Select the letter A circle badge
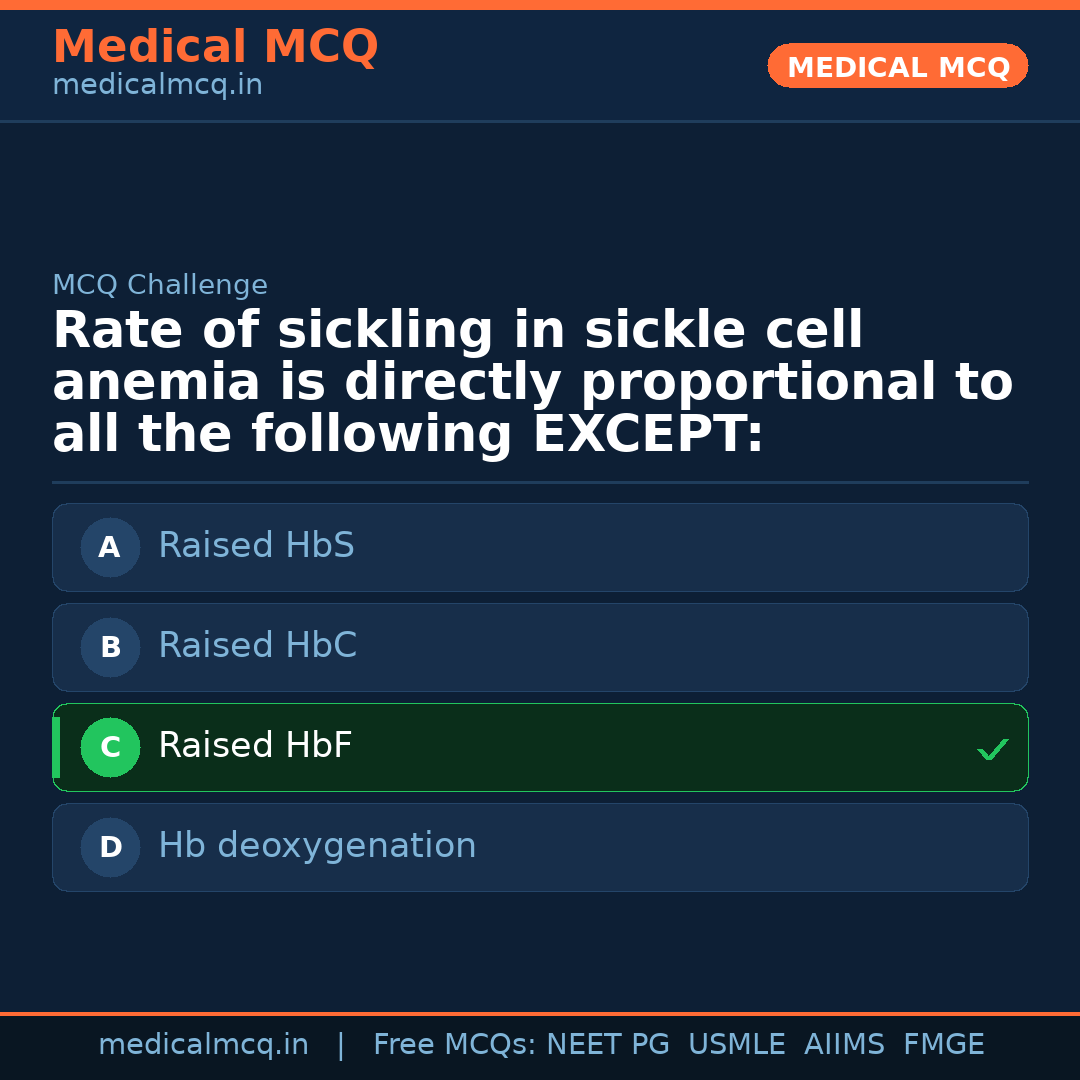The image size is (1080, 1080). click(110, 547)
